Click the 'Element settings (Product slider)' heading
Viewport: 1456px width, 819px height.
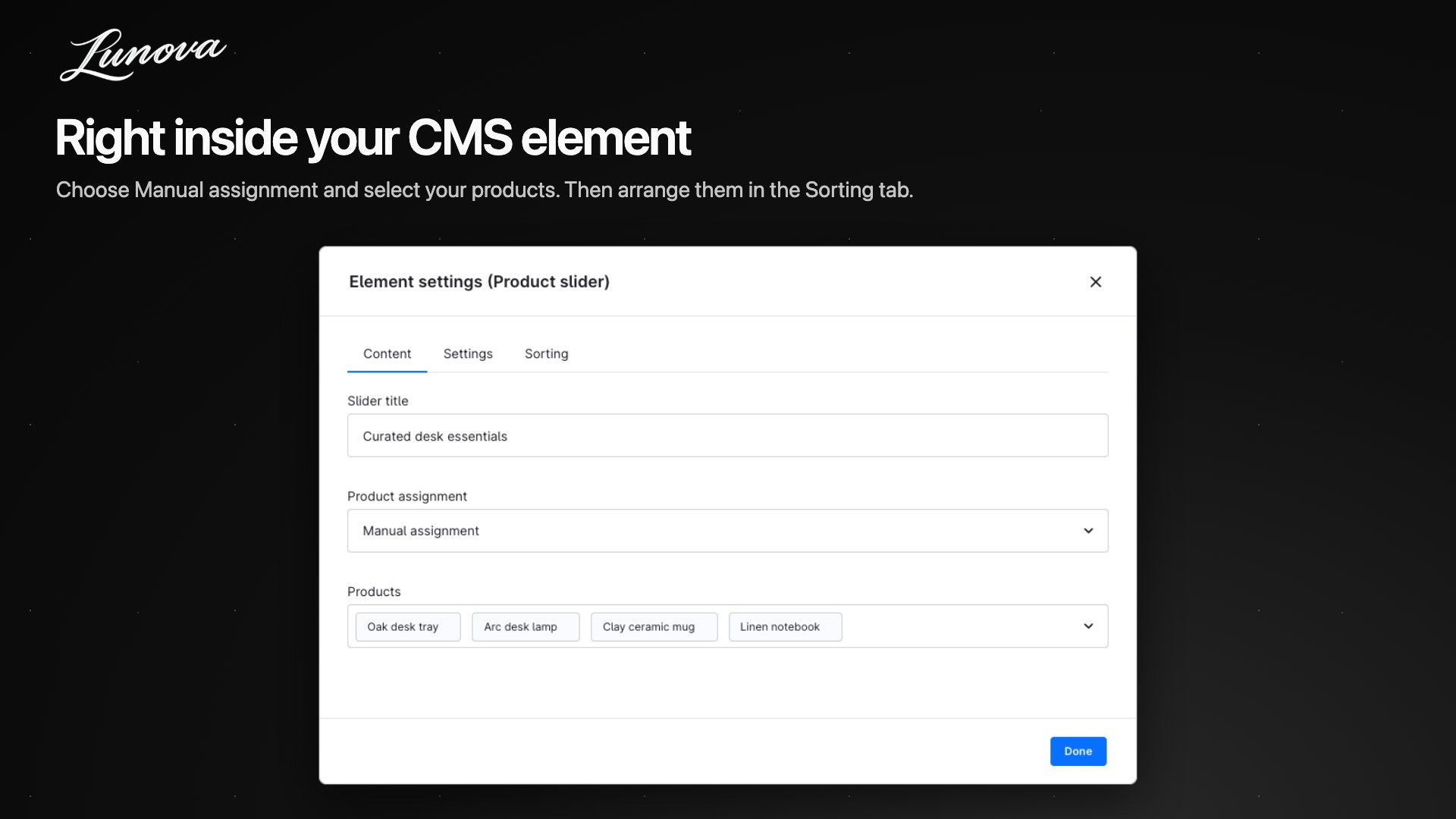[479, 282]
